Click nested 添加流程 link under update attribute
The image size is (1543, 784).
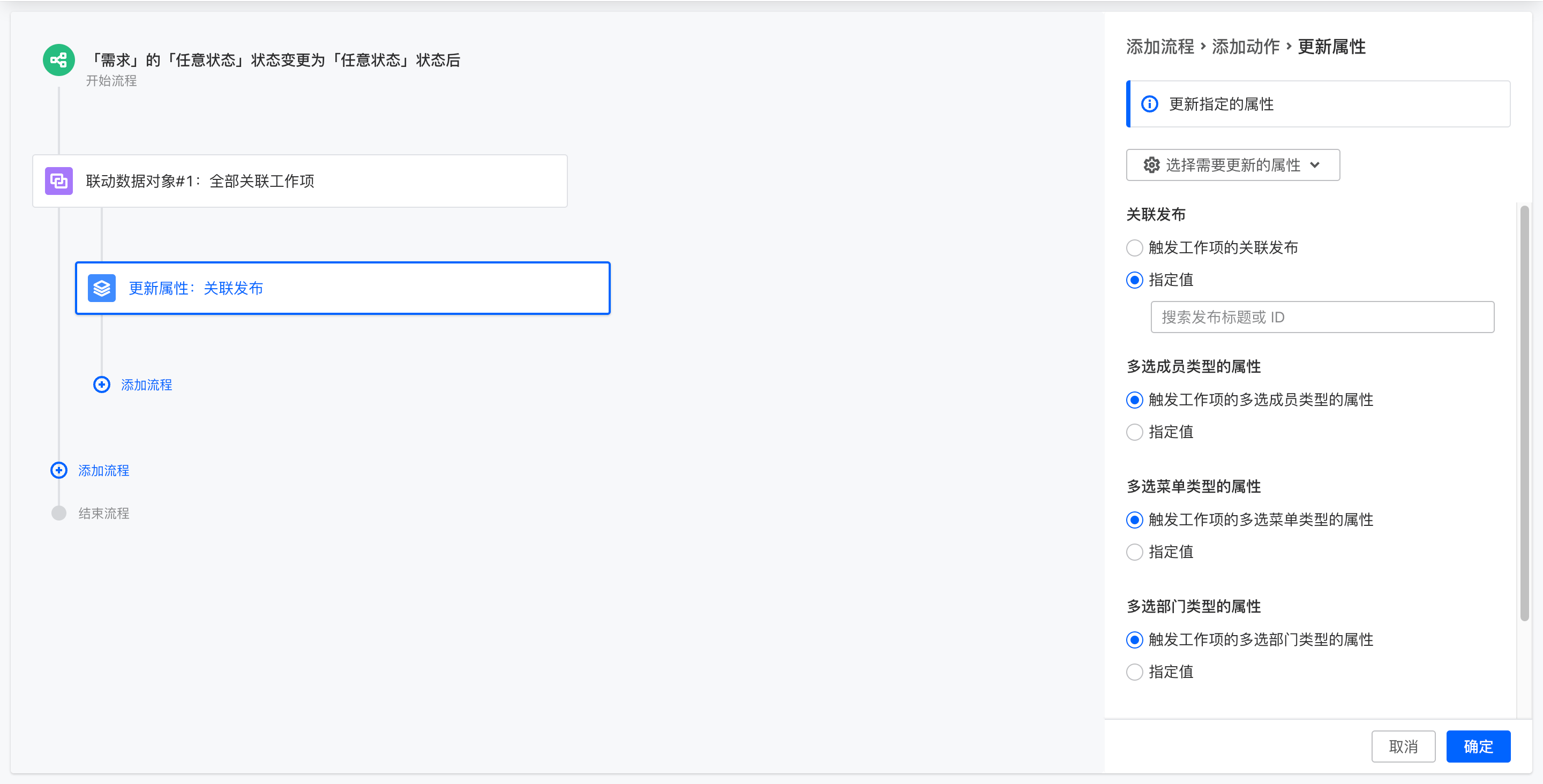[x=147, y=385]
